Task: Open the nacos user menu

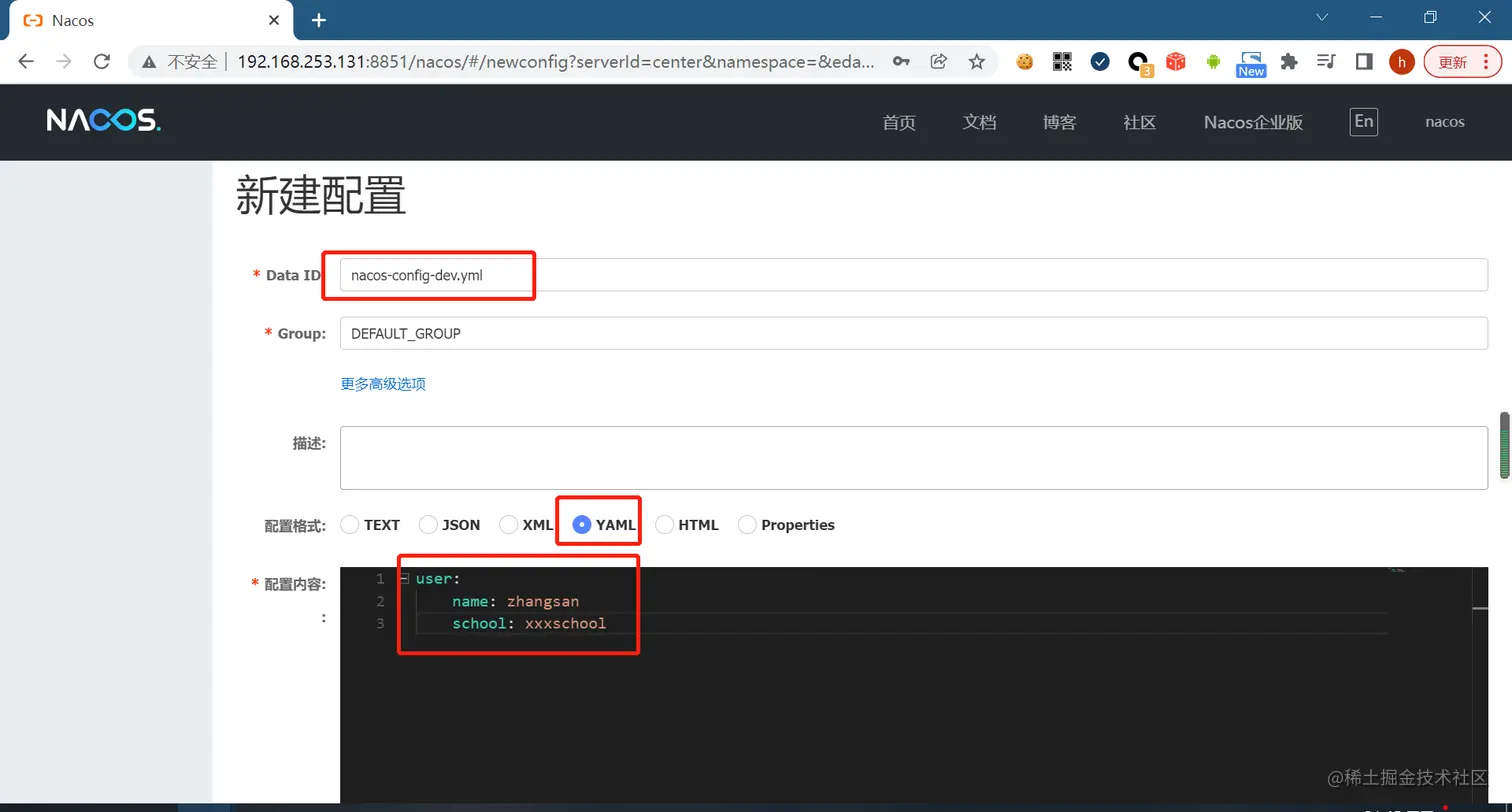Action: click(x=1445, y=122)
